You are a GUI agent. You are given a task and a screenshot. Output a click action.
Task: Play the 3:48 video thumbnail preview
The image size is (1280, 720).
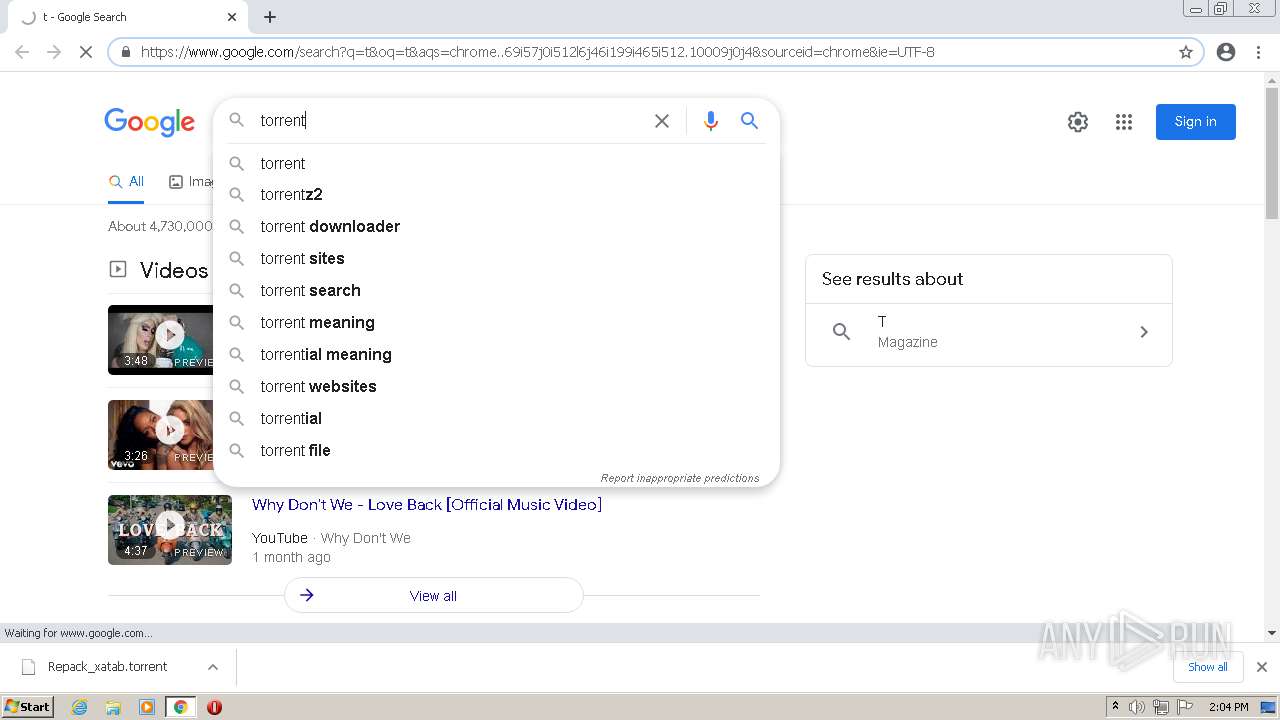tap(161, 340)
